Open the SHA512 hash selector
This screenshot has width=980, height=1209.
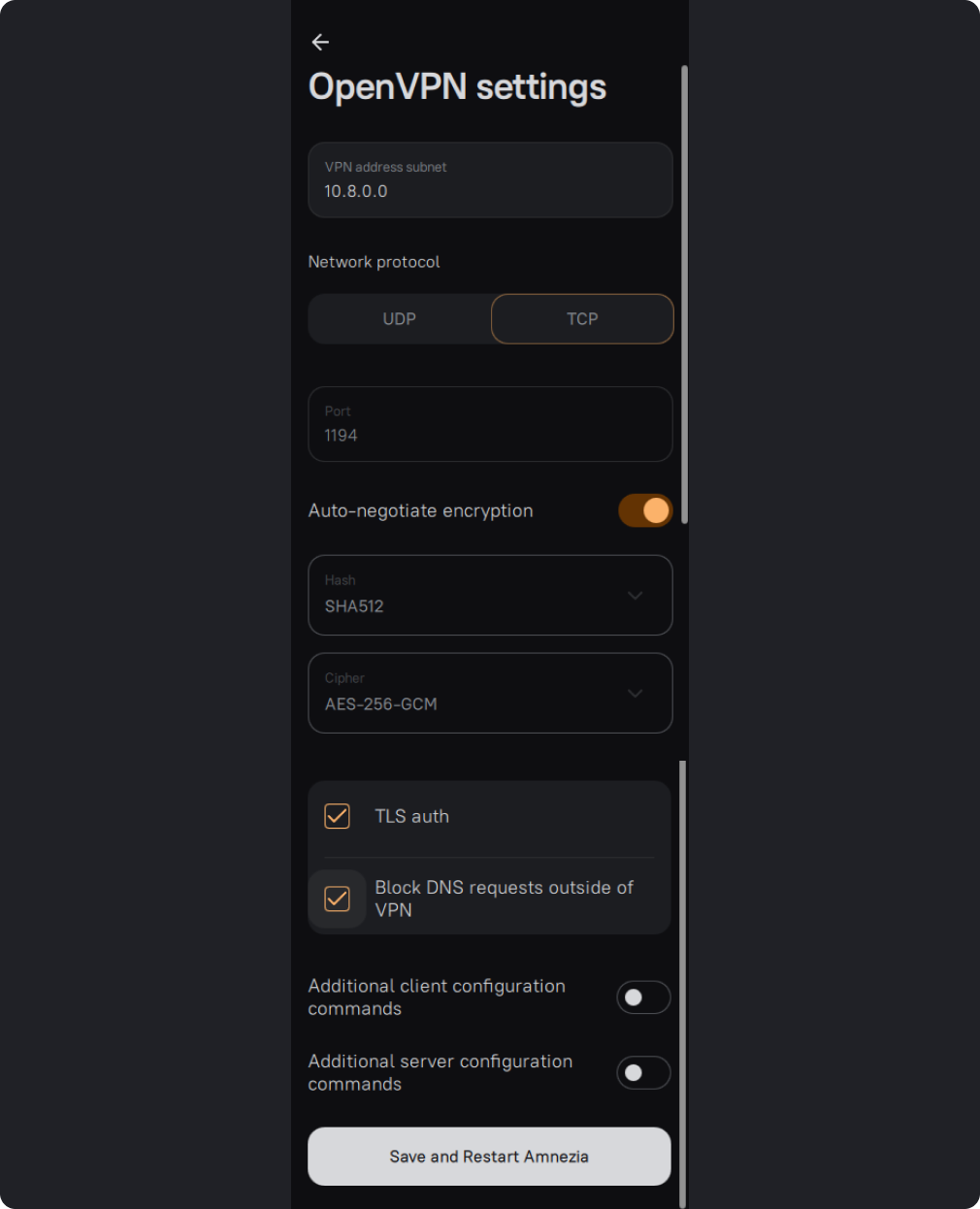click(475, 595)
